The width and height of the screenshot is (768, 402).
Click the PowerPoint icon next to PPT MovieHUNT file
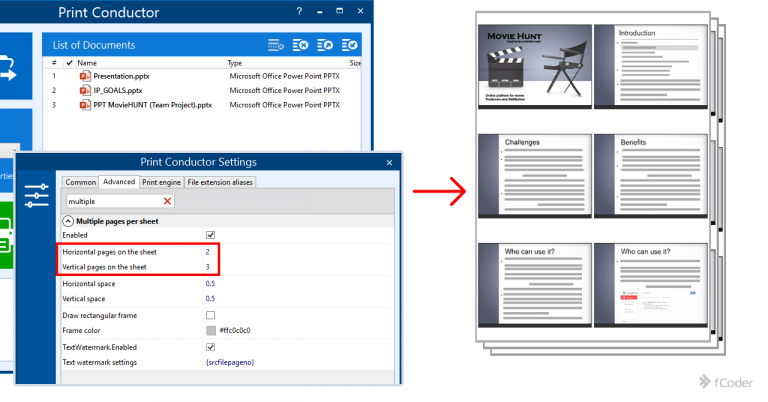click(x=85, y=105)
